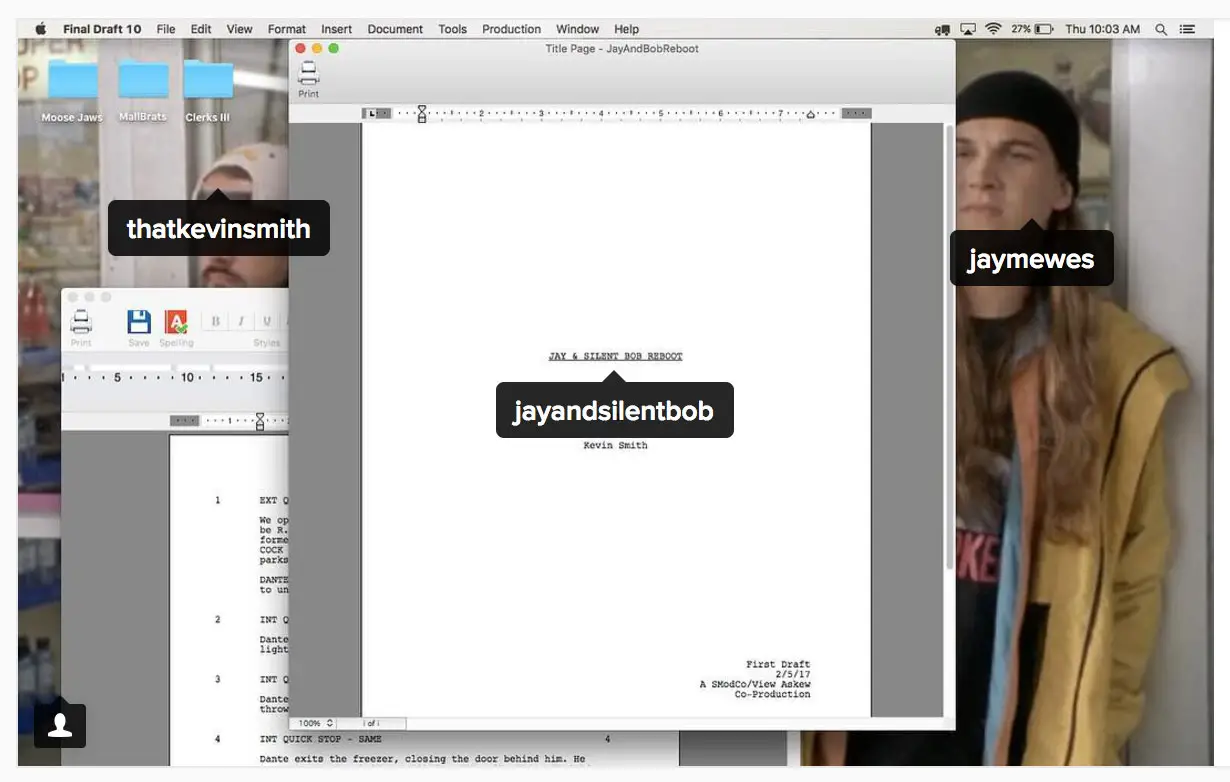Open the Format menu
Viewport: 1230px width, 782px height.
[x=287, y=29]
